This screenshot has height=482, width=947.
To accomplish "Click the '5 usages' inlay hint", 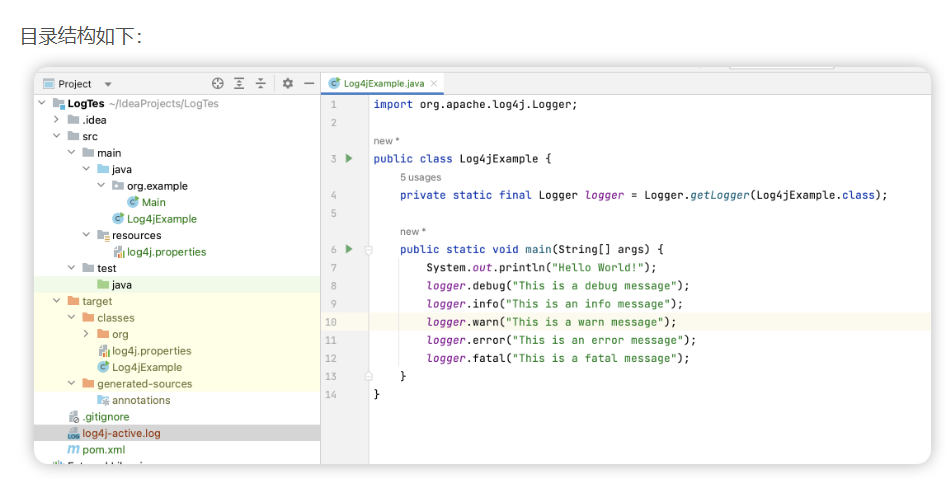I will pos(420,177).
